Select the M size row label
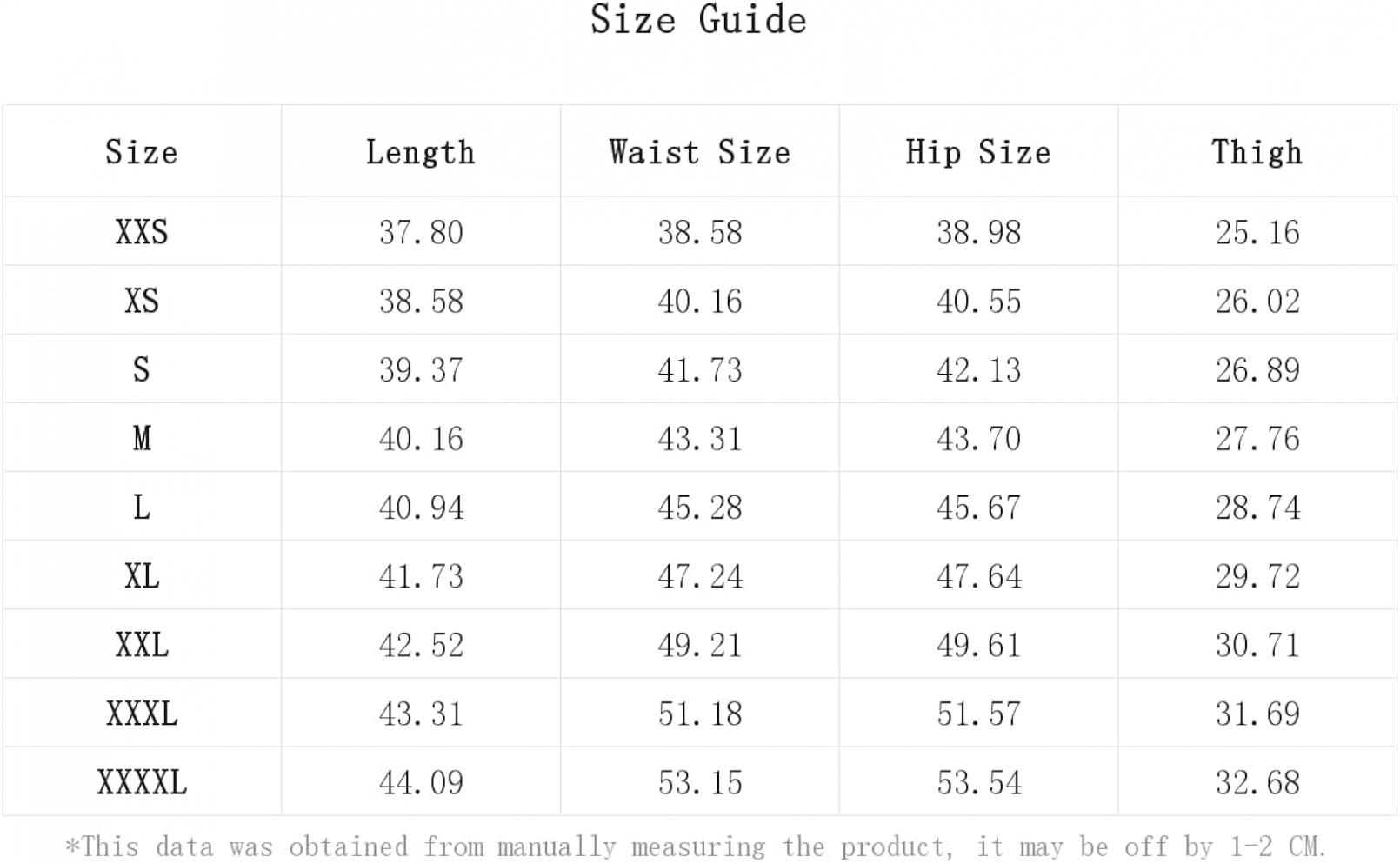Image resolution: width=1400 pixels, height=863 pixels. [x=142, y=438]
